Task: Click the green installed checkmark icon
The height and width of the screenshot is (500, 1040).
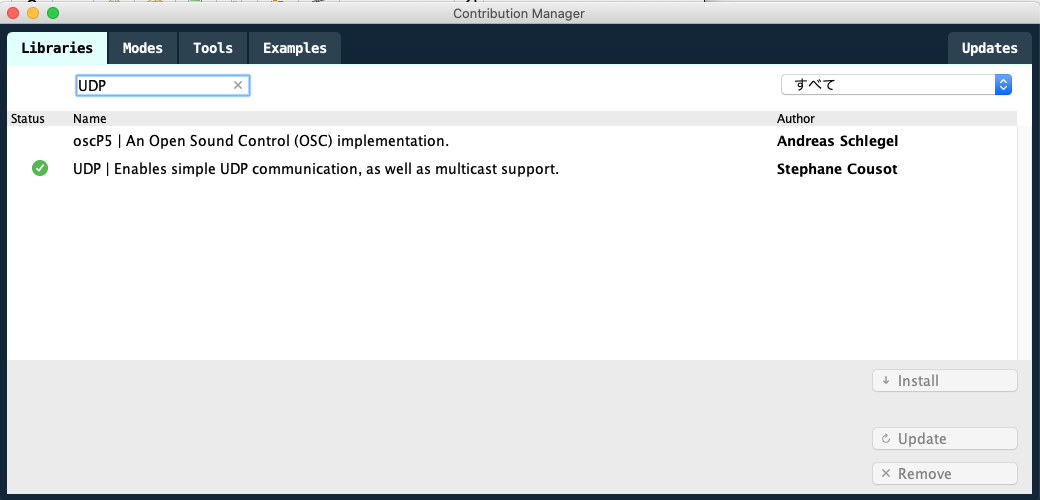Action: click(x=40, y=169)
